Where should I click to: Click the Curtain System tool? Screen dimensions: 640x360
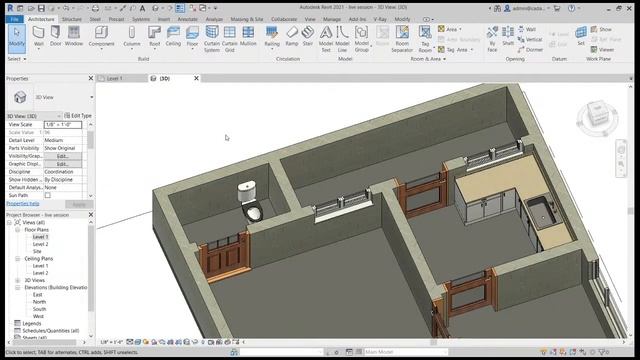[x=212, y=39]
